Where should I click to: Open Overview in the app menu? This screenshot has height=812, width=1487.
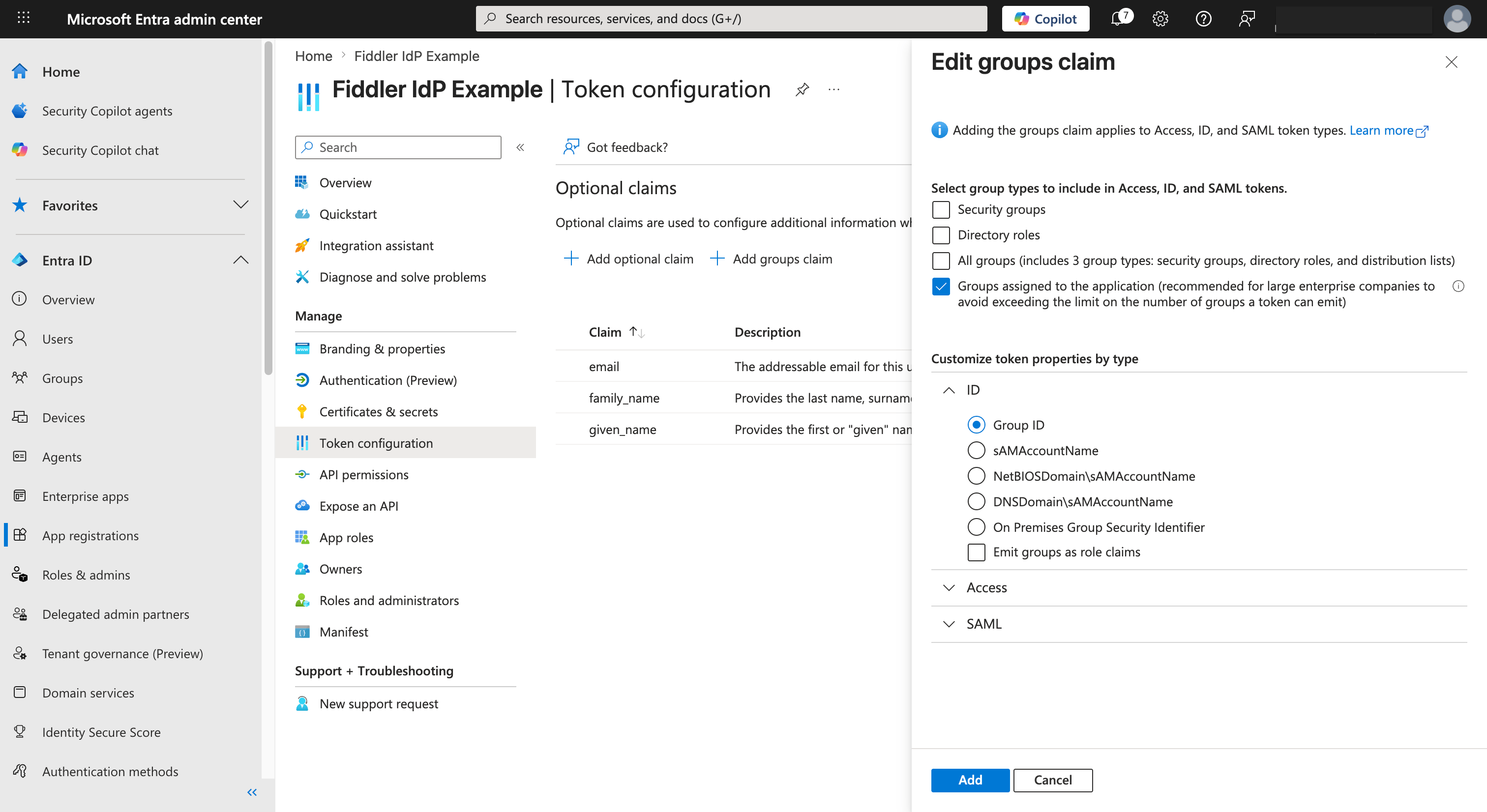tap(345, 183)
